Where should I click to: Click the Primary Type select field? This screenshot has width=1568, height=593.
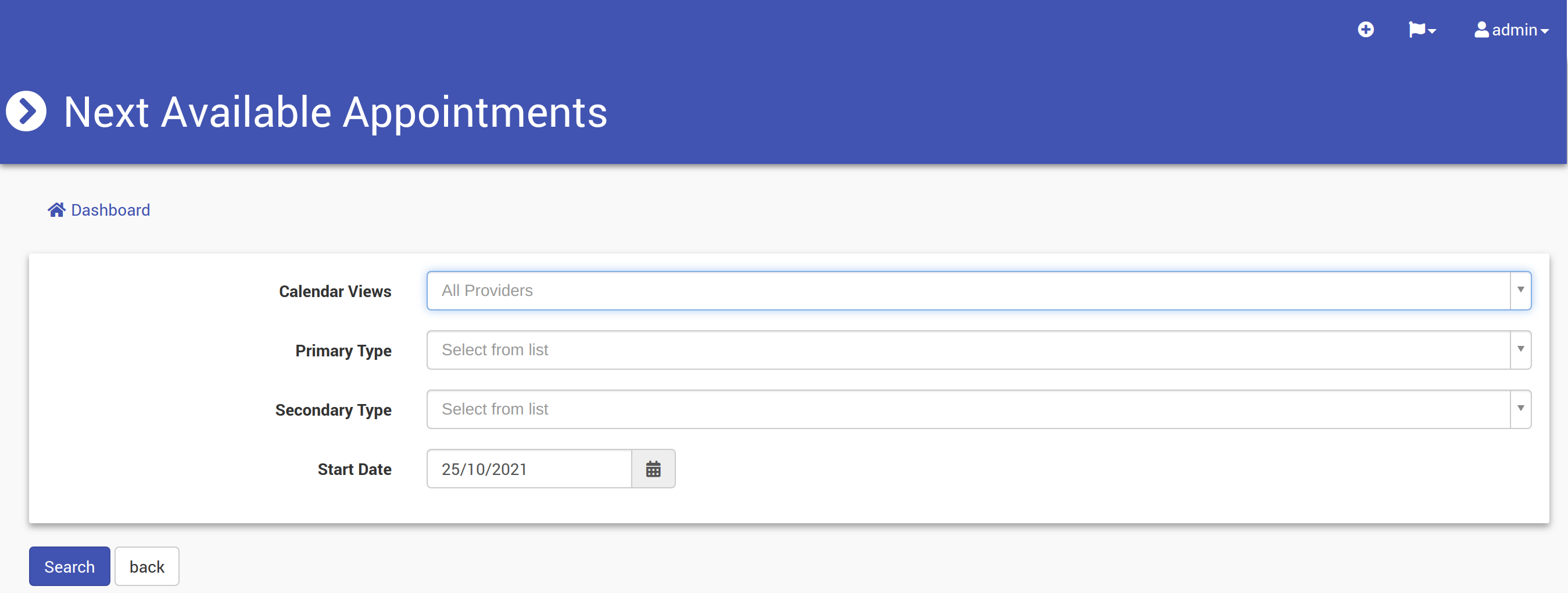pos(968,350)
